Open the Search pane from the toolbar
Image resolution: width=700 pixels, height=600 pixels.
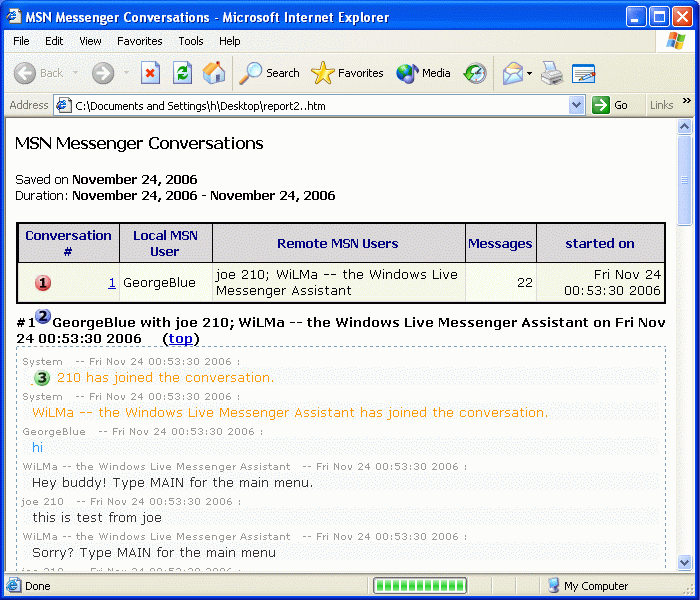click(269, 73)
